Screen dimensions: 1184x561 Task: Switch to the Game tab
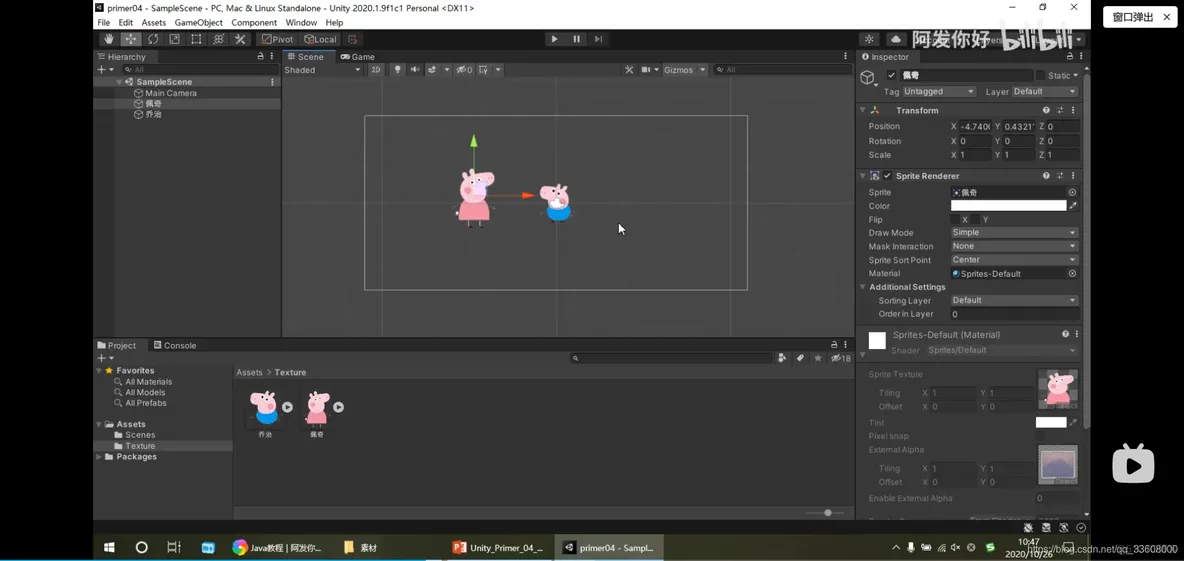(357, 57)
